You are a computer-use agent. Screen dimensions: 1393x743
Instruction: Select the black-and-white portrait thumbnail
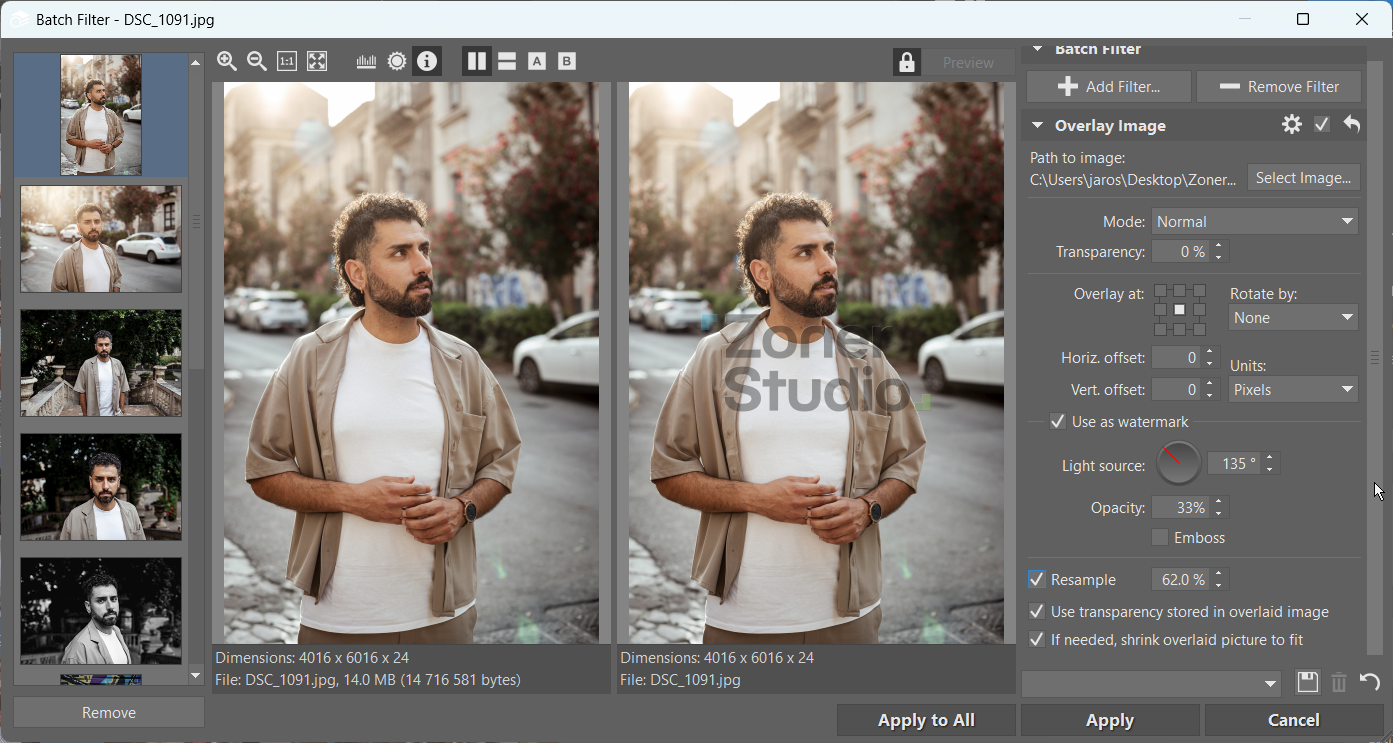[x=101, y=611]
